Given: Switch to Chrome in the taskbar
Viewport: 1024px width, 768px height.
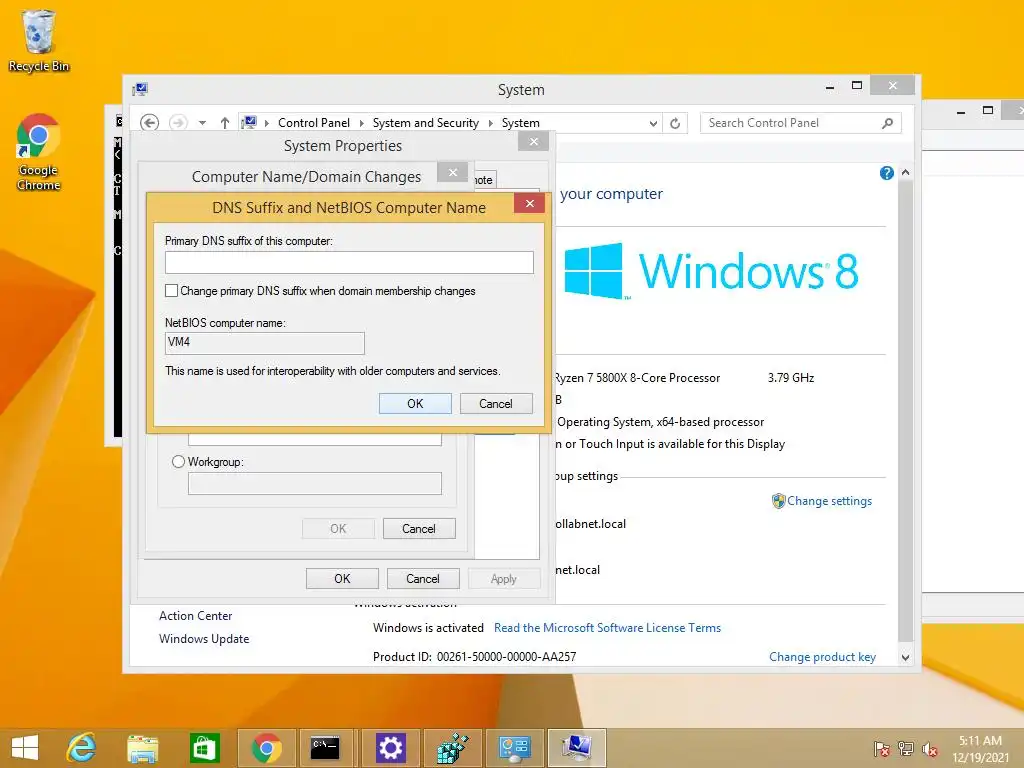Looking at the screenshot, I should 266,748.
